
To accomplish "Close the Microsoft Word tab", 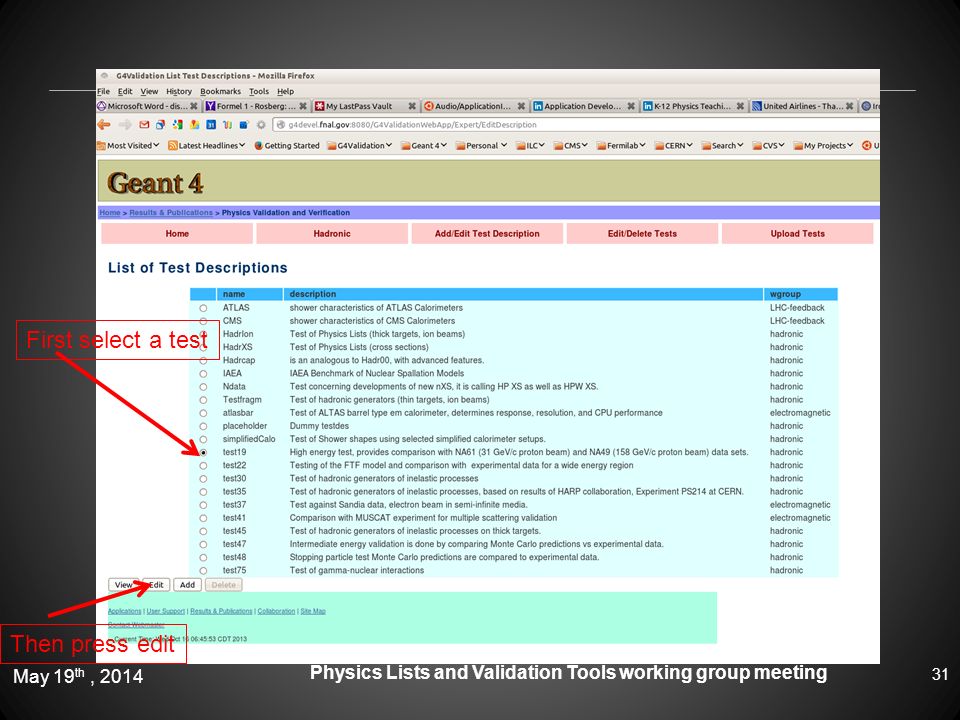I will point(193,106).
